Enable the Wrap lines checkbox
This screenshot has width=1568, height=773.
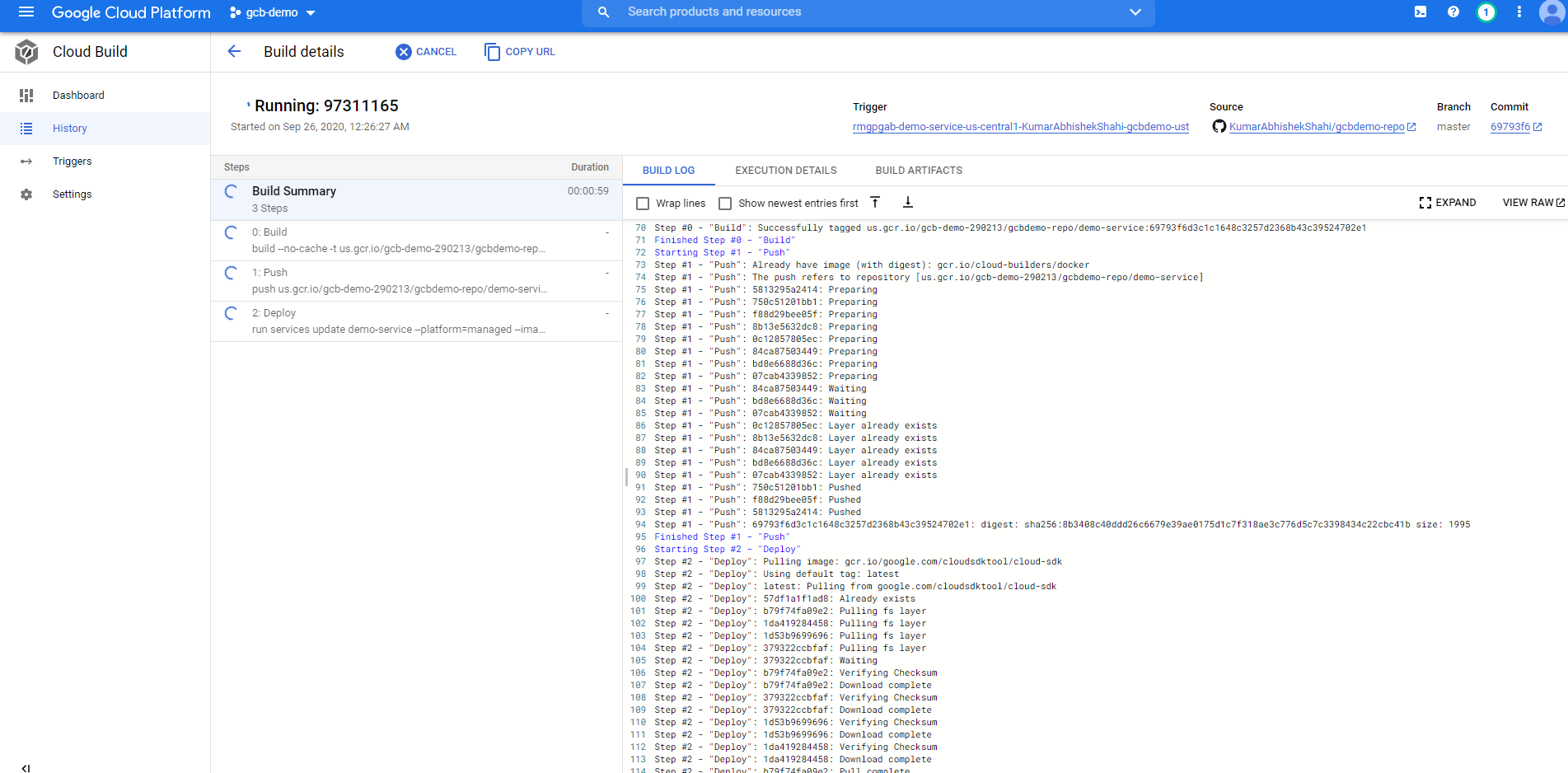(x=643, y=203)
